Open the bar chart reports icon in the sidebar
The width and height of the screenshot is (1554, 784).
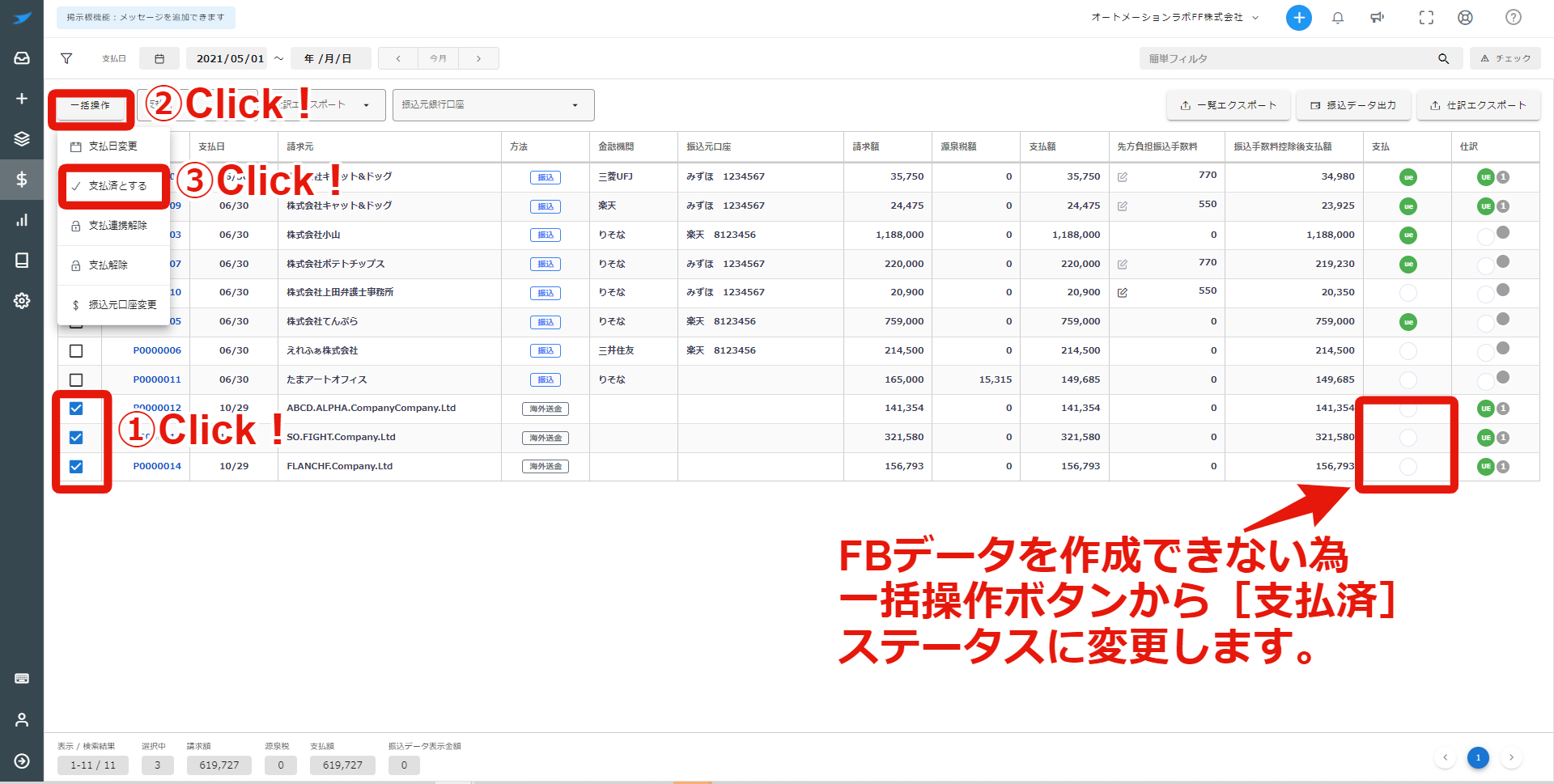coord(22,220)
